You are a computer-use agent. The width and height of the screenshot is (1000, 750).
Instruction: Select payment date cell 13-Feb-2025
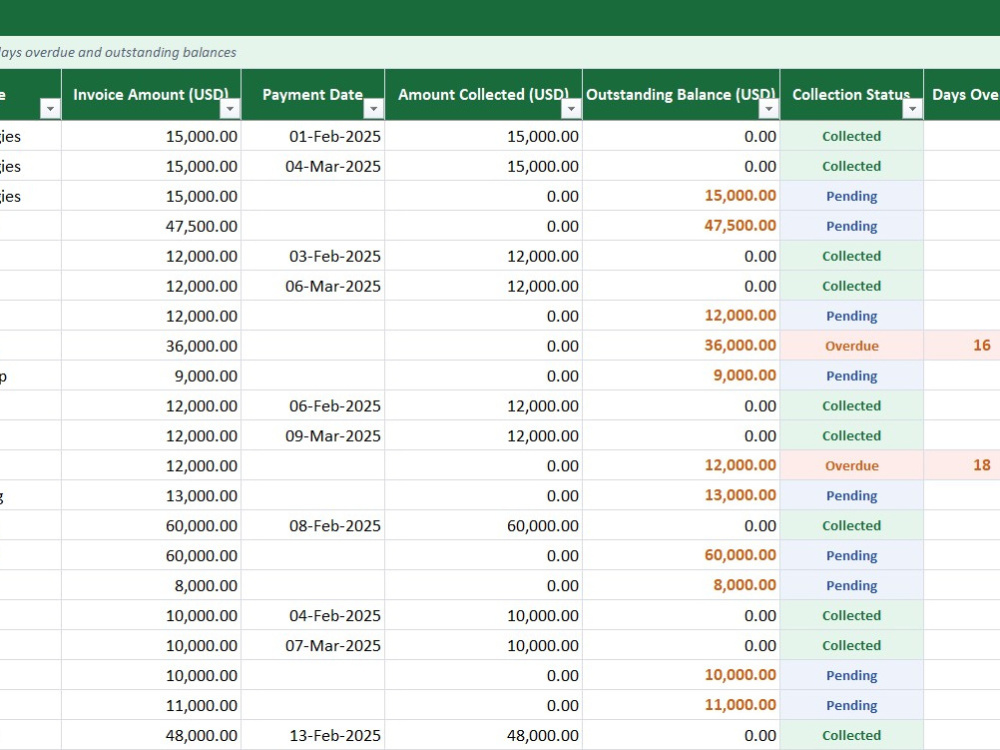[313, 736]
